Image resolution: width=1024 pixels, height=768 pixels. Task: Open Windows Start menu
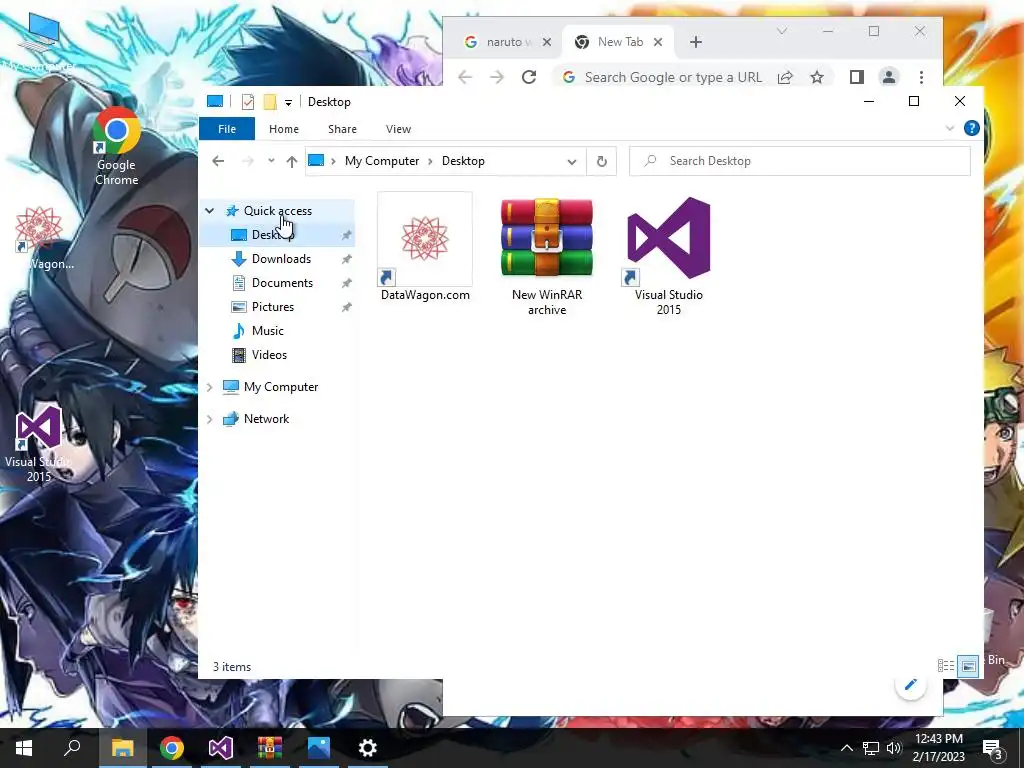pos(24,748)
